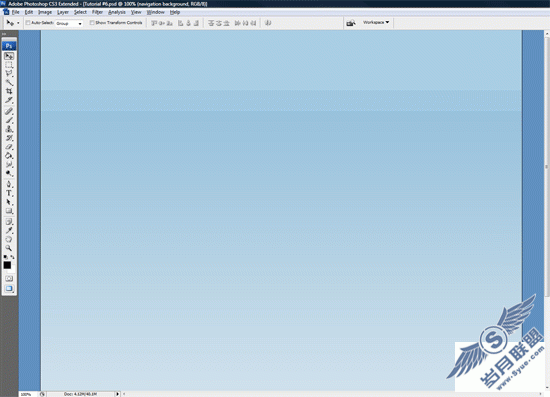The width and height of the screenshot is (550, 397).
Task: Open the Edit menu
Action: point(29,12)
